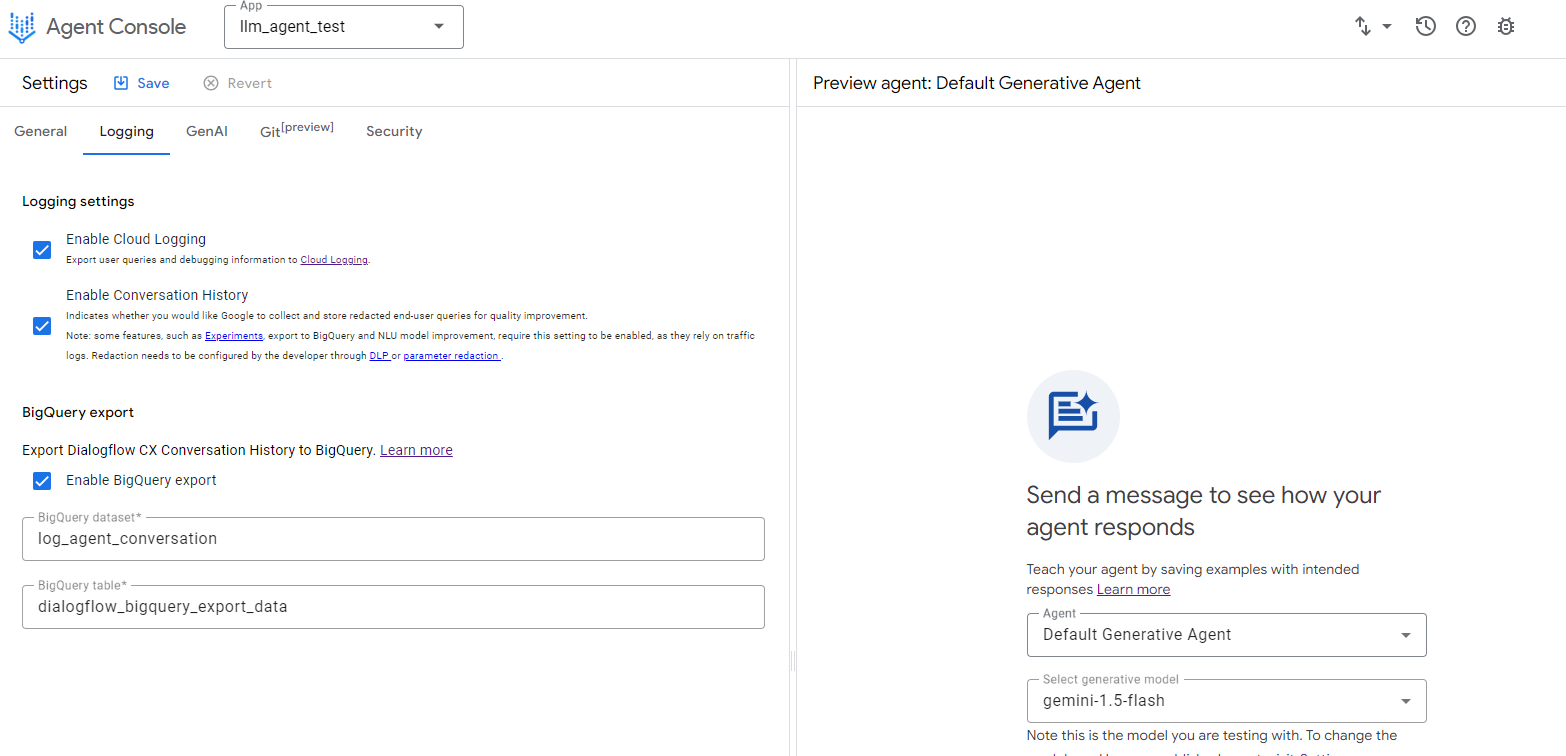Expand the Select generative model dropdown
Viewport: 1566px width, 756px height.
tap(1226, 701)
